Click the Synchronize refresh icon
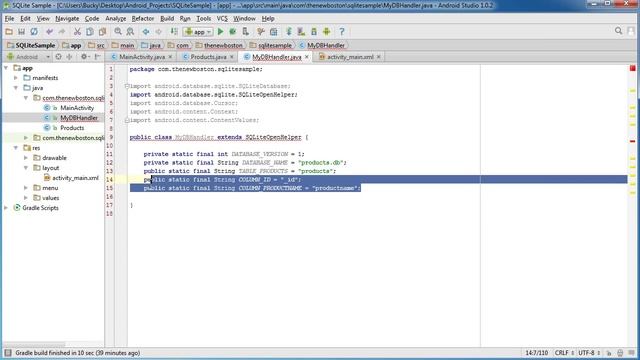640x360 pixels. tap(34, 31)
